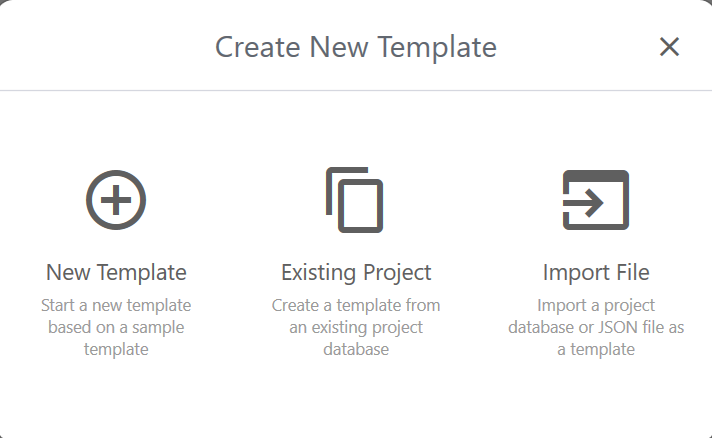
Task: Choose the sample-based template option text
Action: tap(116, 327)
